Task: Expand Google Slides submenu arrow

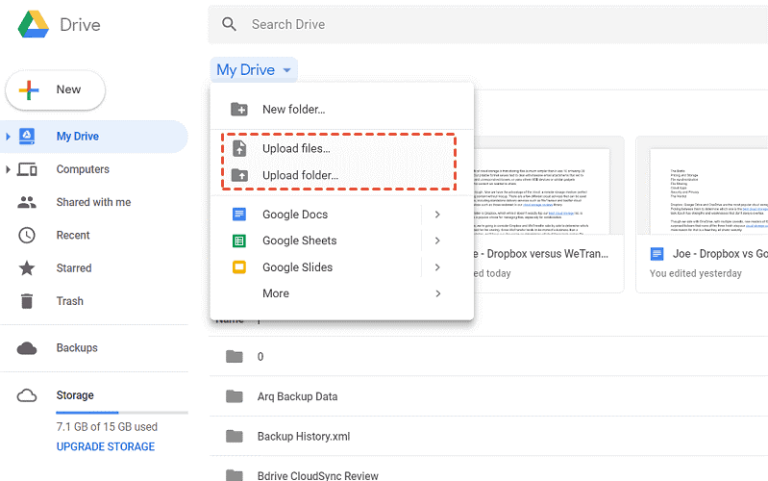Action: pyautogui.click(x=437, y=267)
